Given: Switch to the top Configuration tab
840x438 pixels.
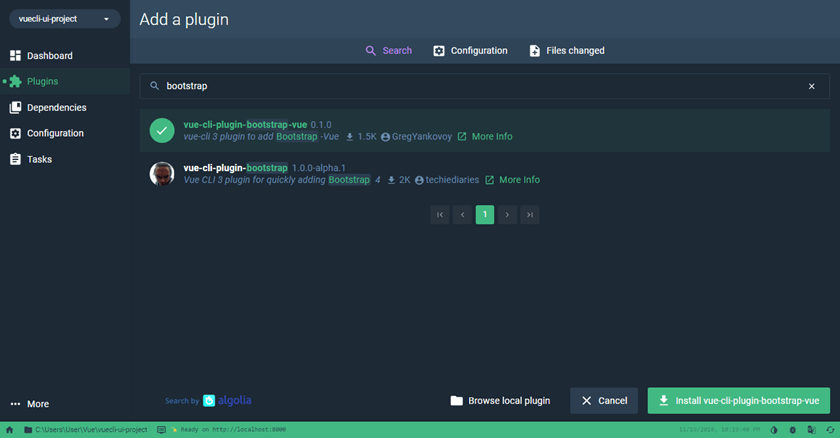Looking at the screenshot, I should click(470, 50).
